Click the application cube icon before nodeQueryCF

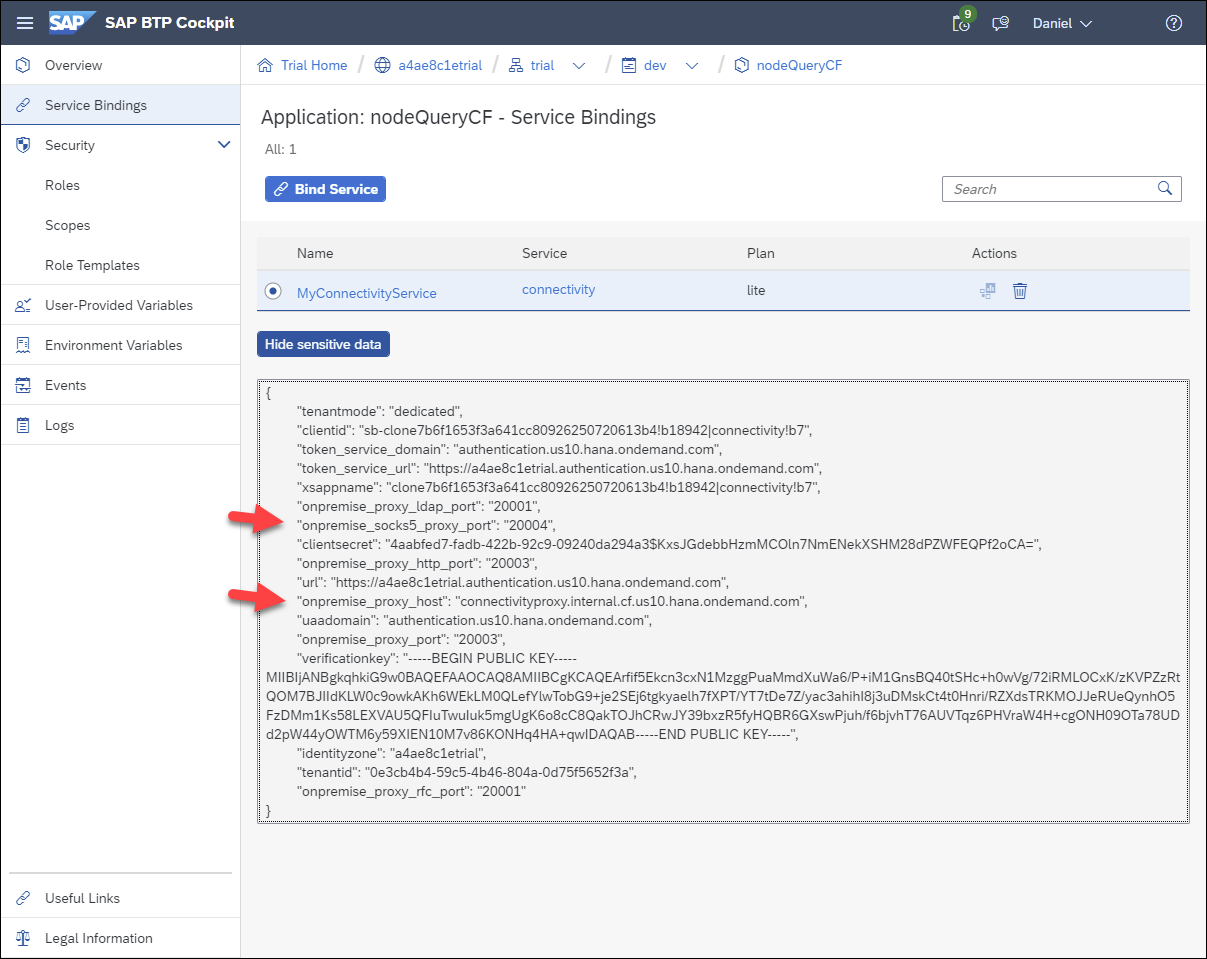click(x=741, y=65)
